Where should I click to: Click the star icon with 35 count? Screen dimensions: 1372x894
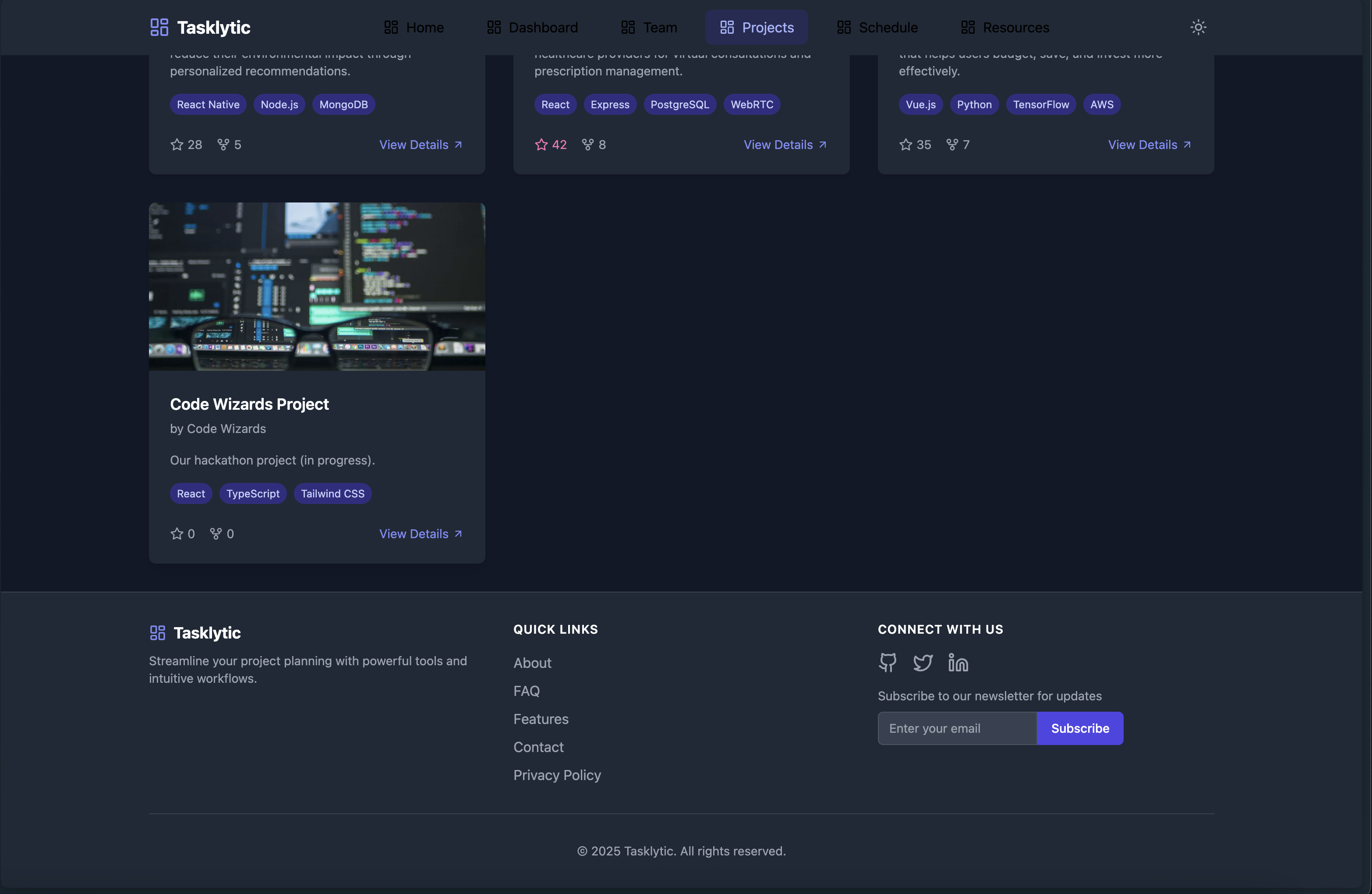click(x=905, y=144)
